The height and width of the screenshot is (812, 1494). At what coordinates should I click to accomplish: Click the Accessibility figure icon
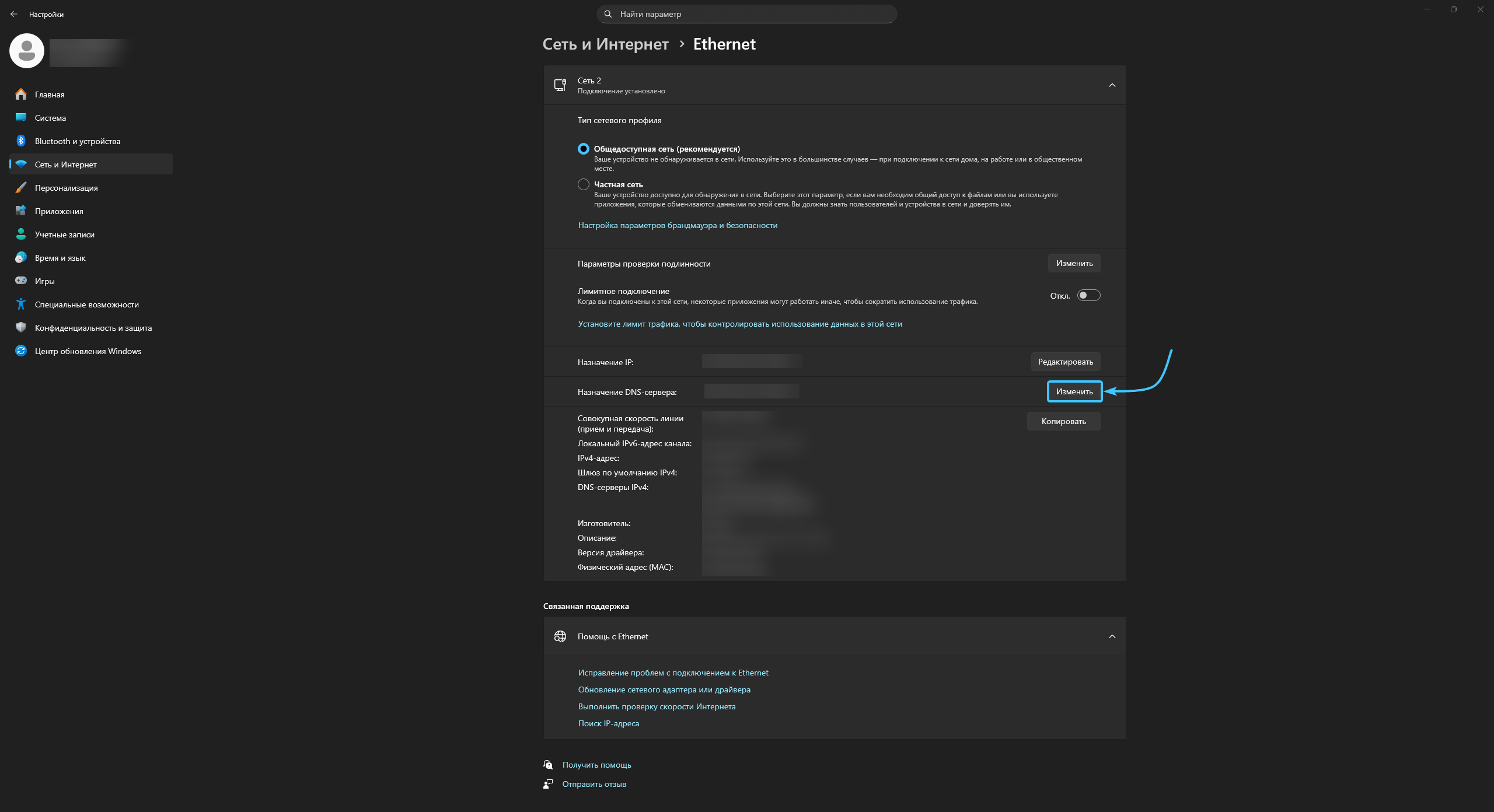point(21,304)
